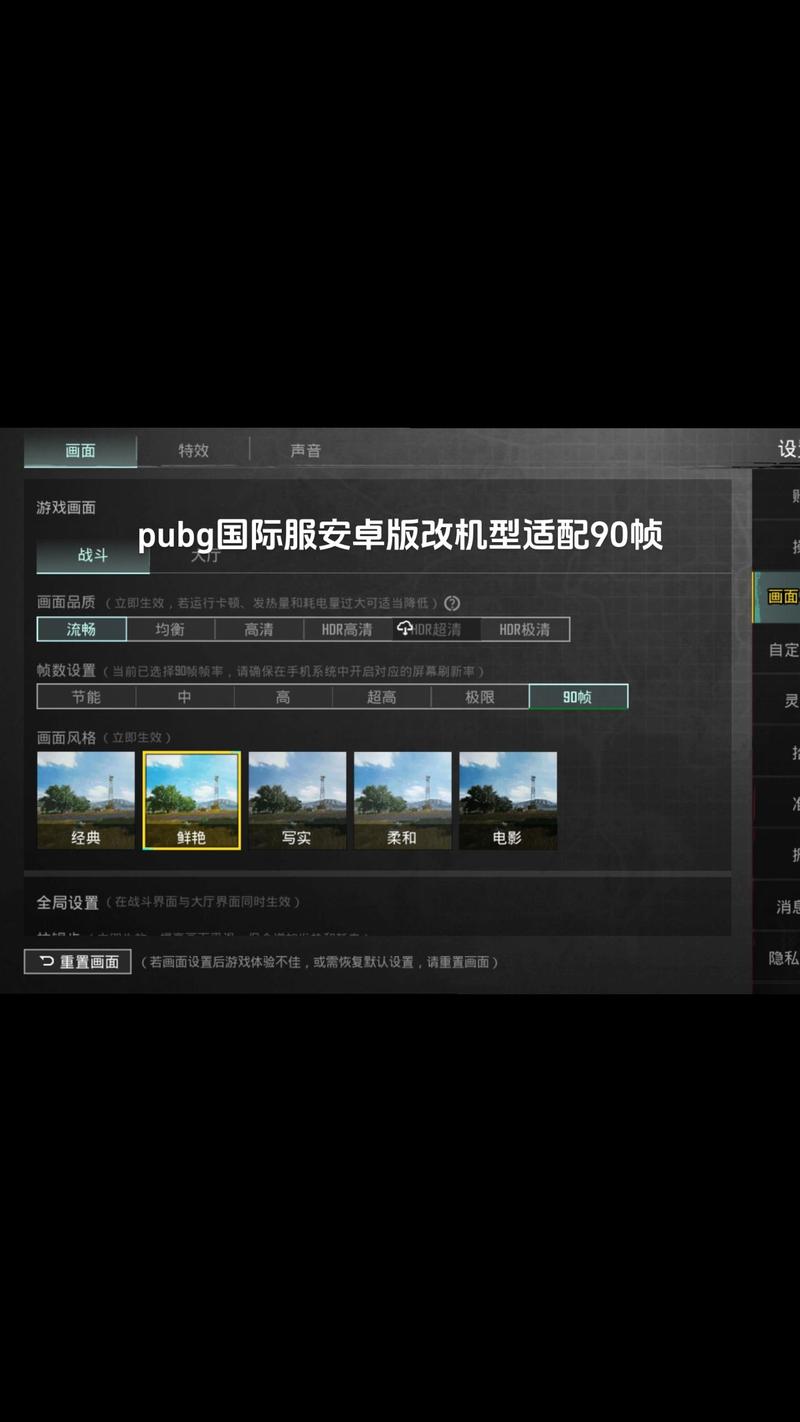Choose the HDR极清 quality option
800x1422 pixels.
pyautogui.click(x=525, y=629)
